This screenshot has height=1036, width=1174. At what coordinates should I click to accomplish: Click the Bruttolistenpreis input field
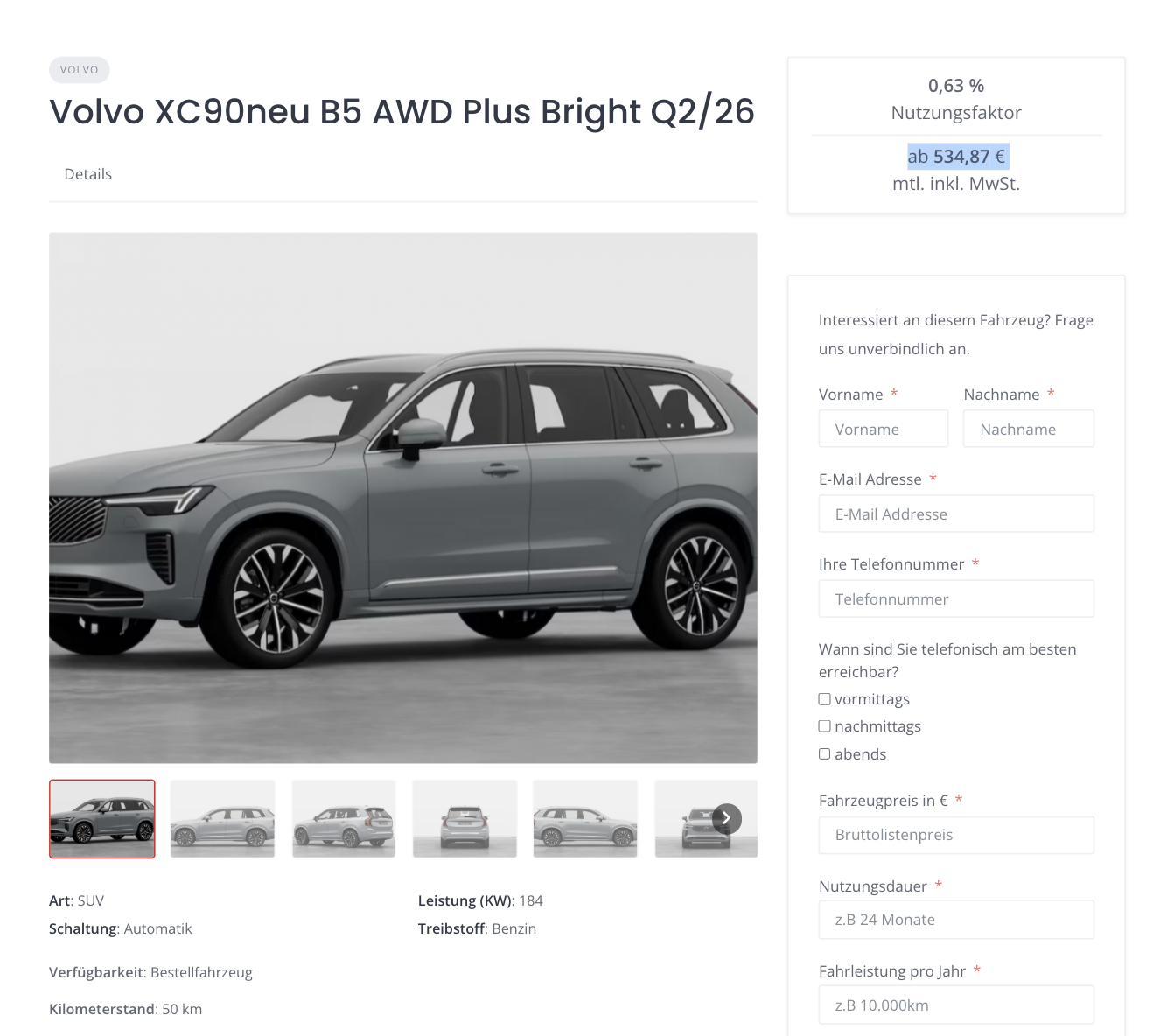(956, 835)
